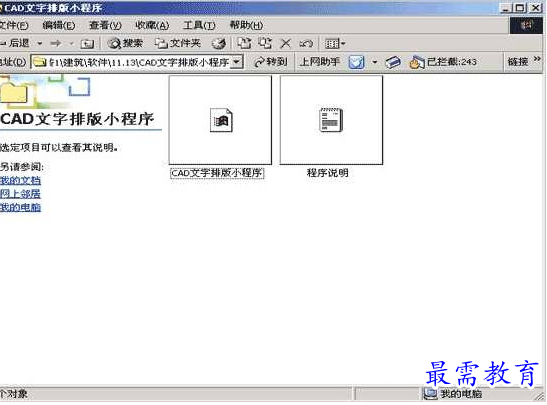Maximize the explorer window
Viewport: 547px width, 405px height.
click(520, 8)
